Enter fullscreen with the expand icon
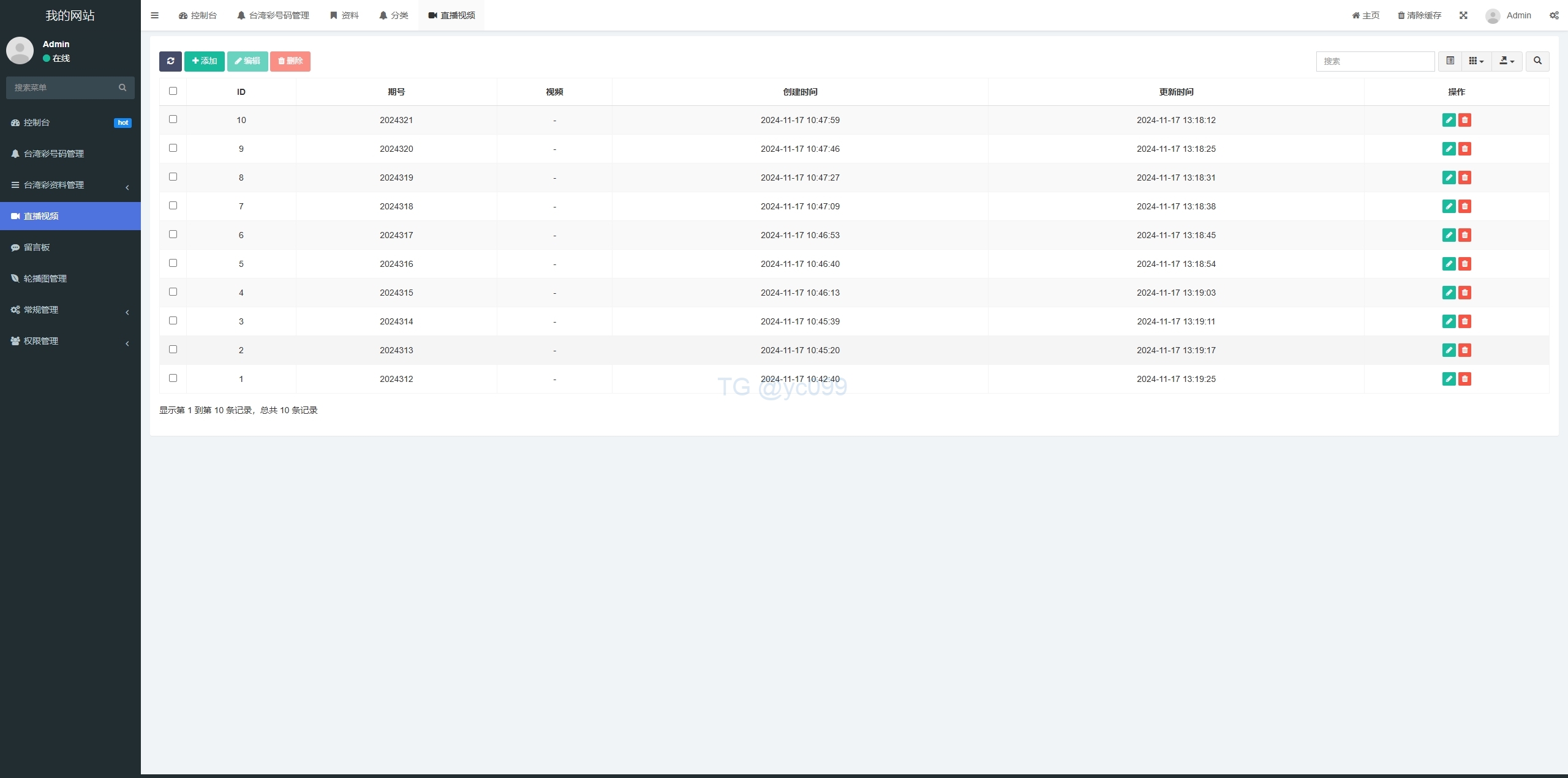This screenshot has height=778, width=1568. pos(1463,15)
